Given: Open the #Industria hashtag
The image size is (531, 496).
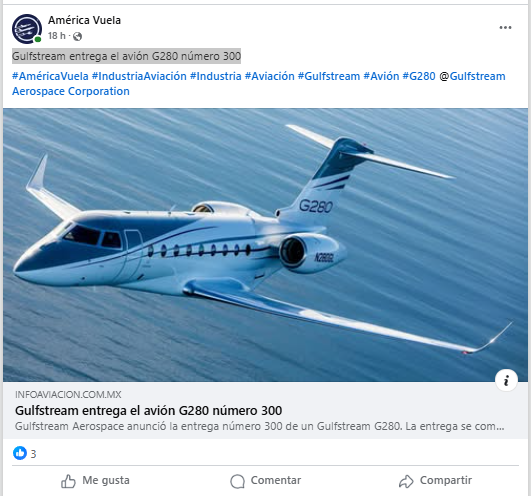Looking at the screenshot, I should pos(216,76).
